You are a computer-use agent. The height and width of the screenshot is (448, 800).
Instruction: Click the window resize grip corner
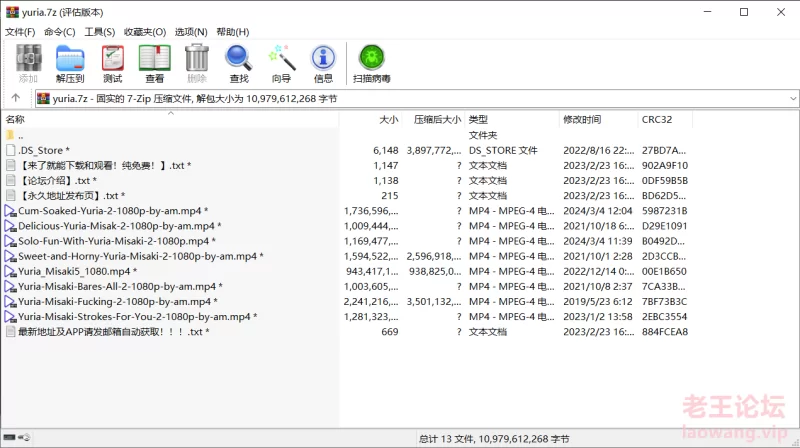pos(795,443)
